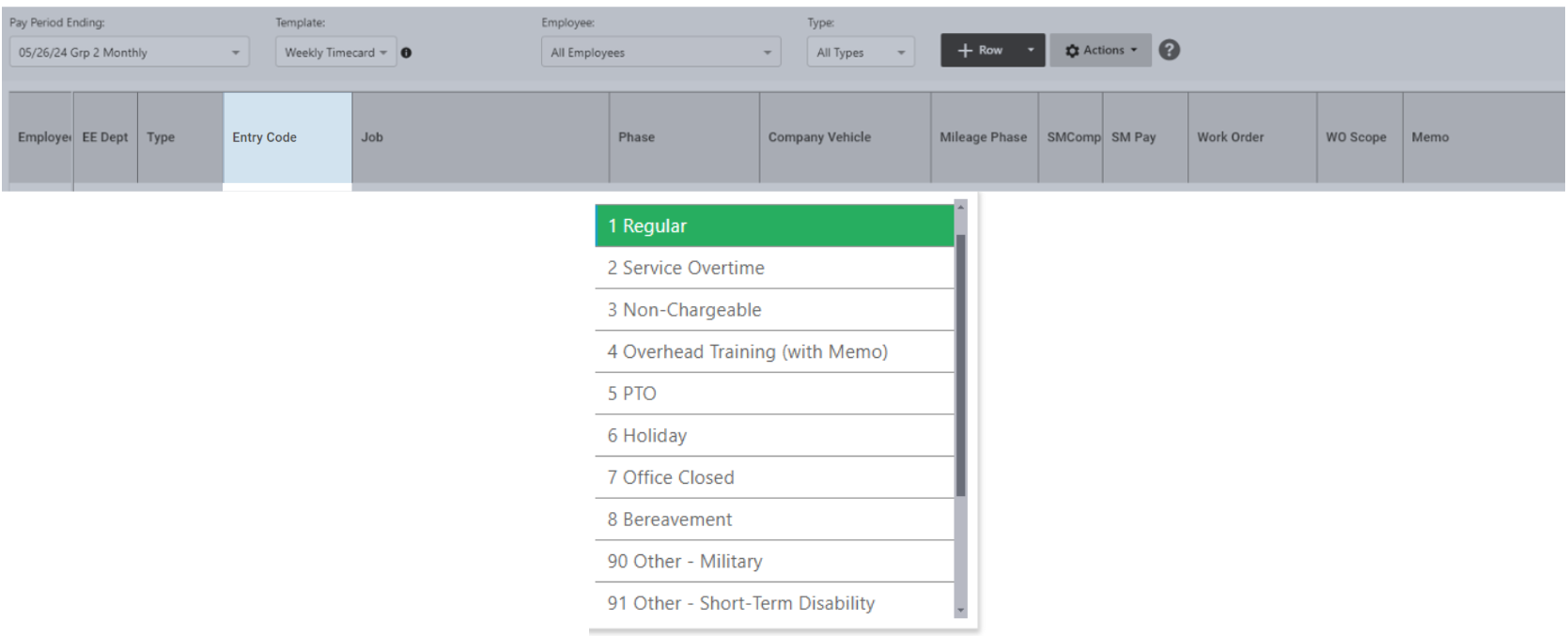Open the Pay Period Ending dropdown

click(129, 53)
